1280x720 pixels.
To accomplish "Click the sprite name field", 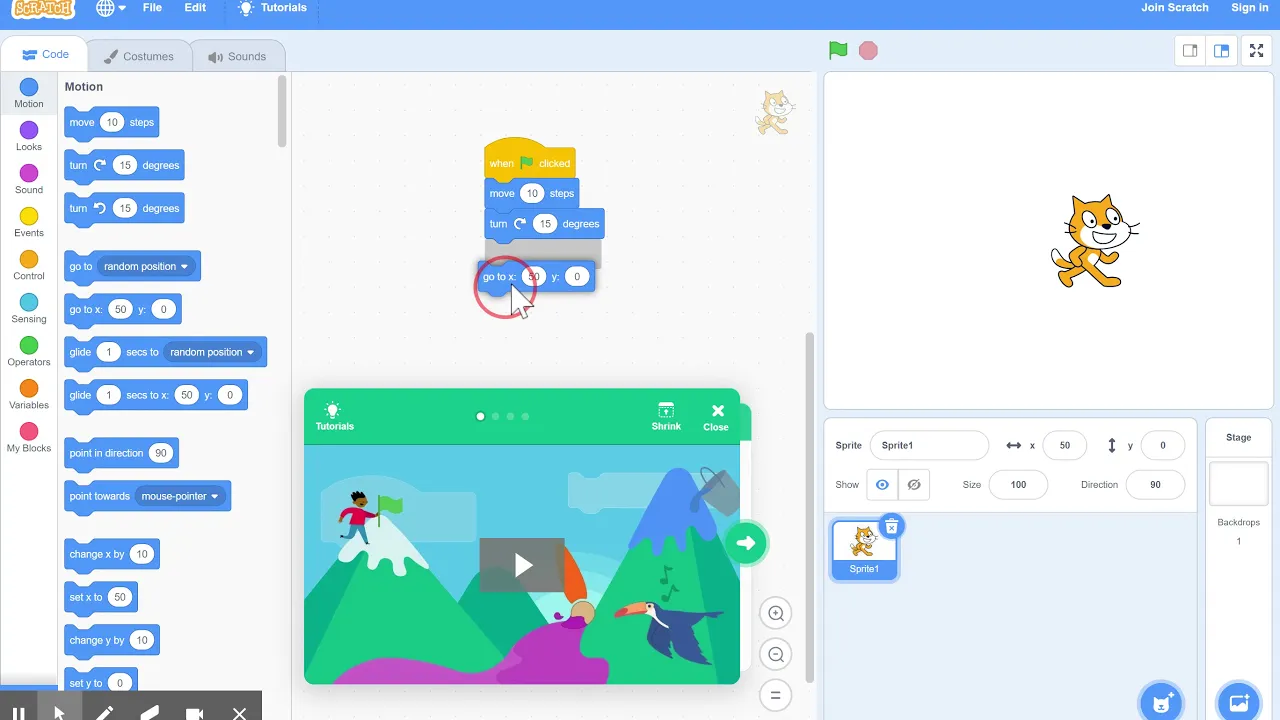I will (x=929, y=445).
